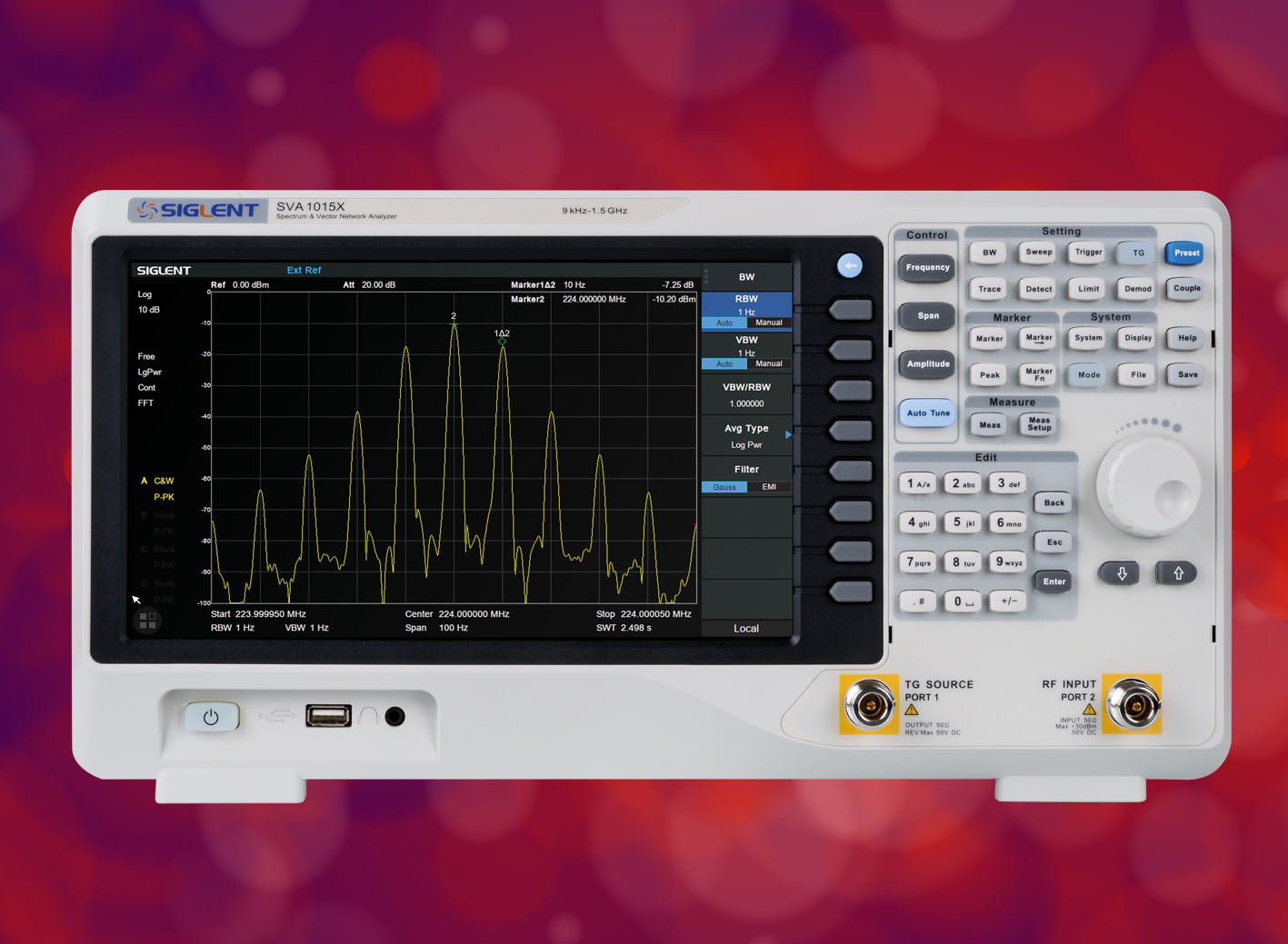Open the Meas Setup key

coord(1038,424)
